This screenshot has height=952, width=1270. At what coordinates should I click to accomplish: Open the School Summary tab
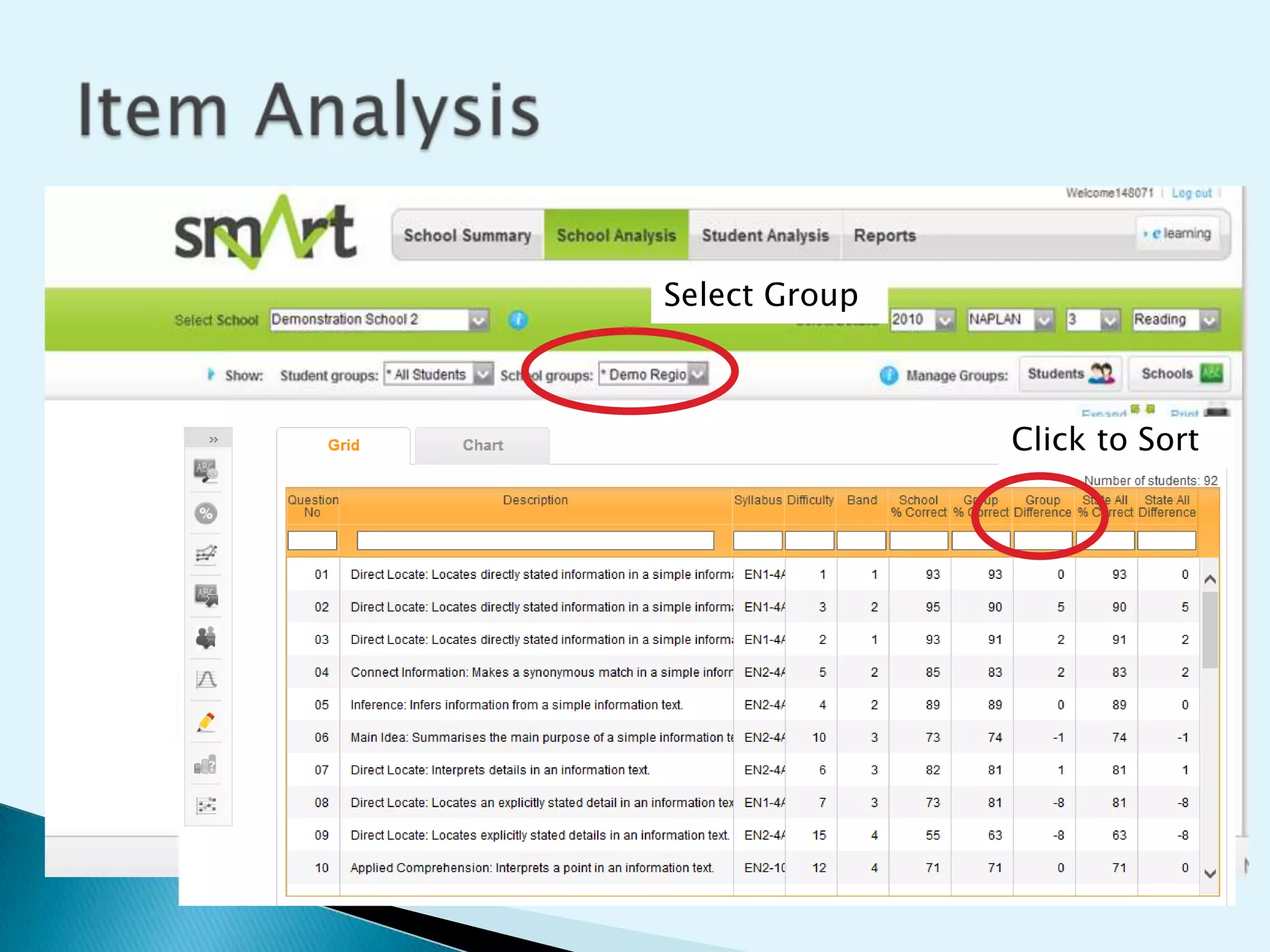(468, 236)
